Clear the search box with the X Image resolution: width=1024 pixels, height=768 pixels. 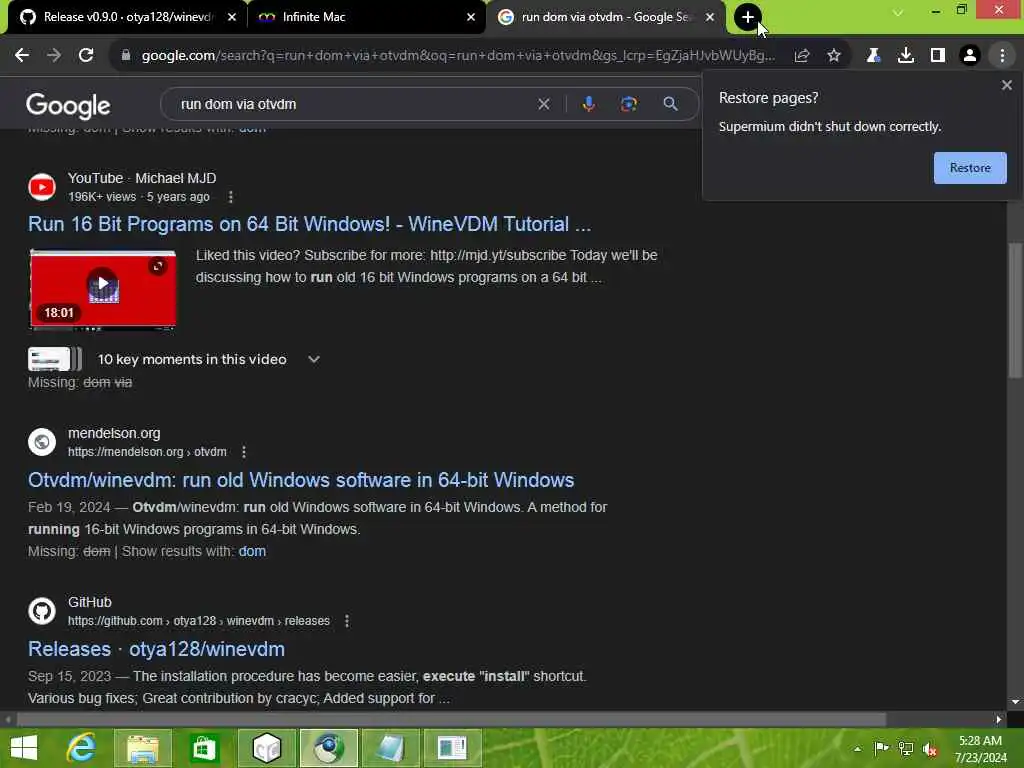click(x=543, y=104)
